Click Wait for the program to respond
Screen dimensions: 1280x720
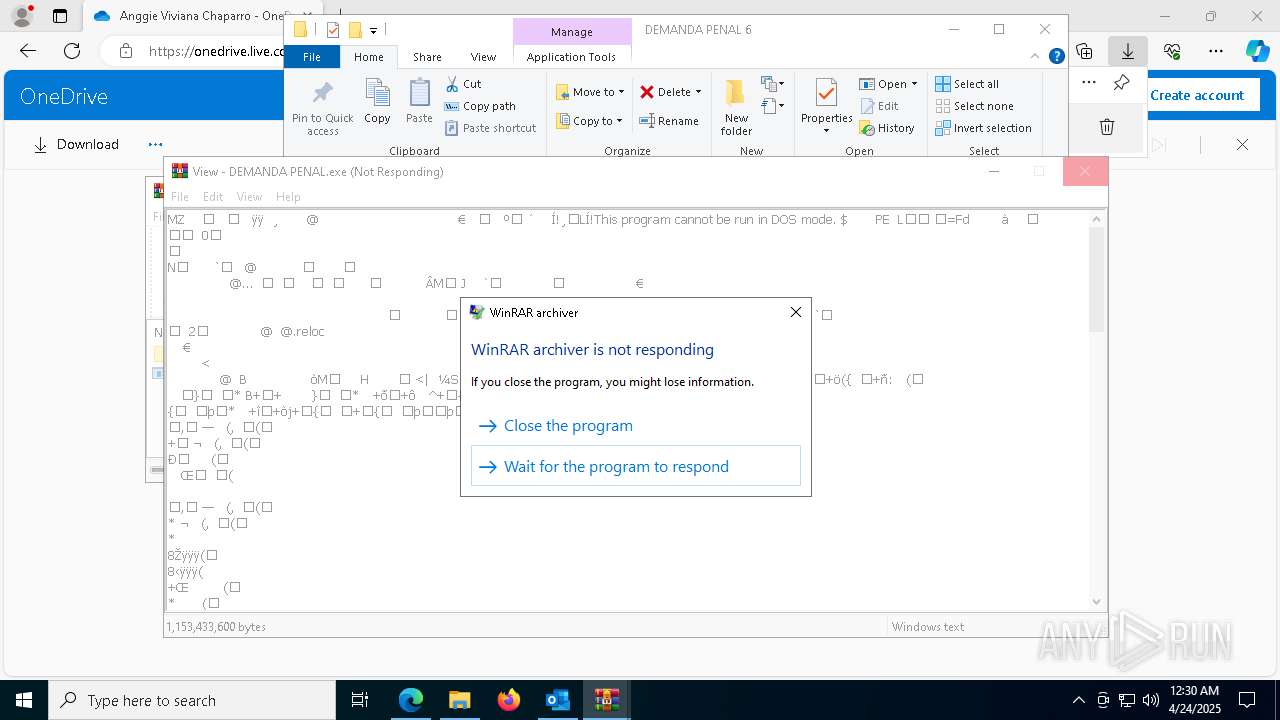pyautogui.click(x=636, y=466)
